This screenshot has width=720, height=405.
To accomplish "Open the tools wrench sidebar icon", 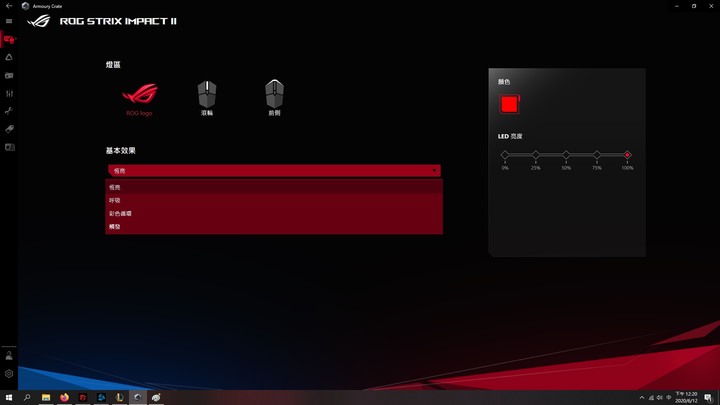I will tap(9, 111).
